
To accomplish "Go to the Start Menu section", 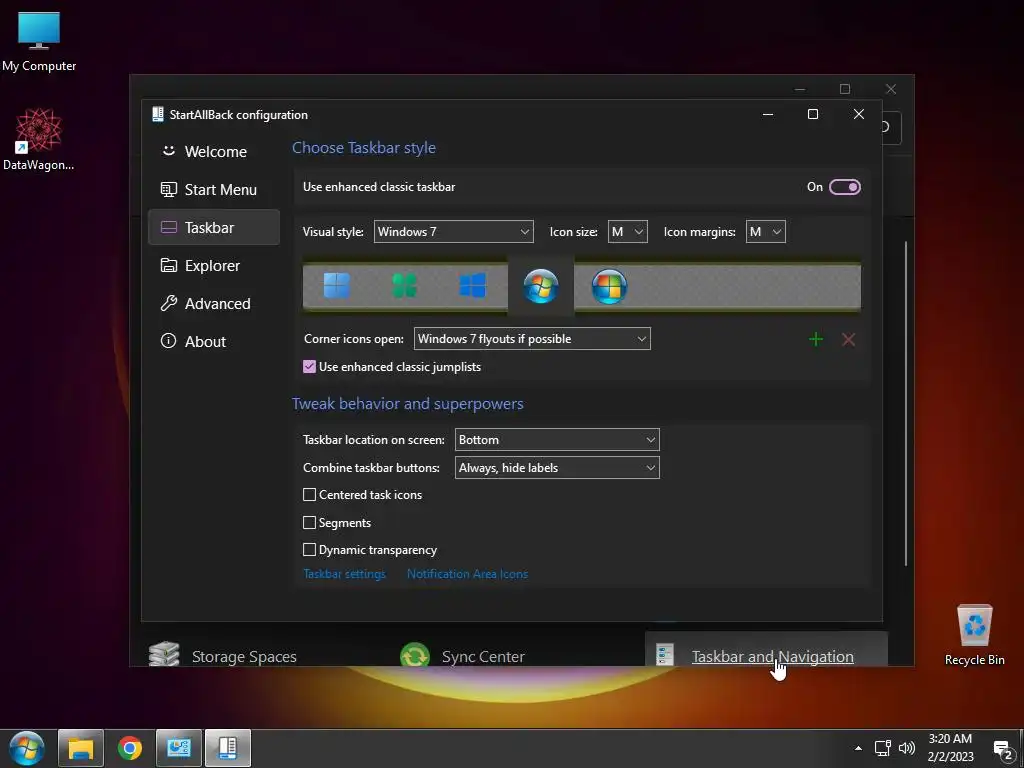I will click(x=214, y=189).
